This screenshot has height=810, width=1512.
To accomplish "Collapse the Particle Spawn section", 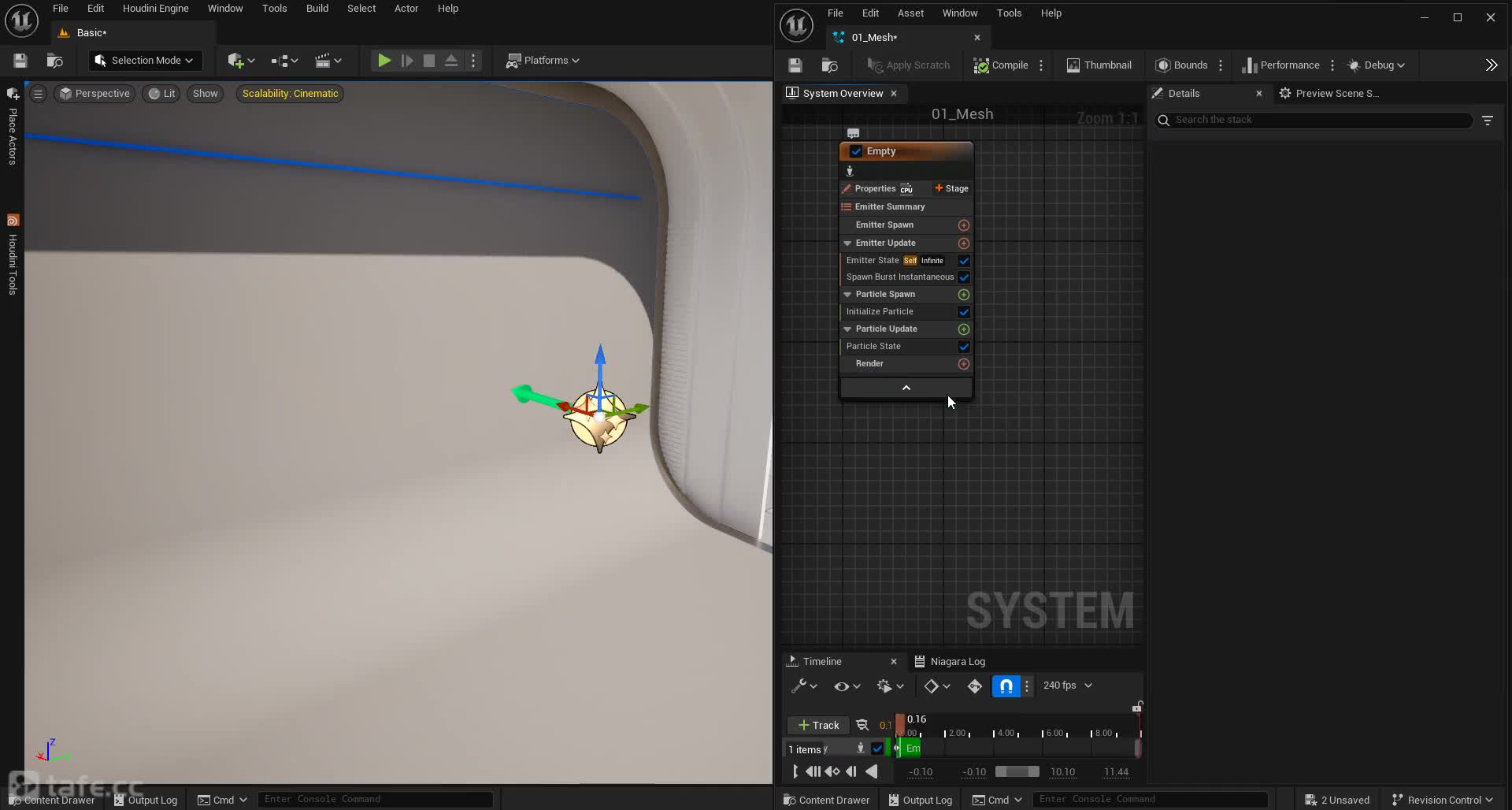I will click(x=847, y=295).
